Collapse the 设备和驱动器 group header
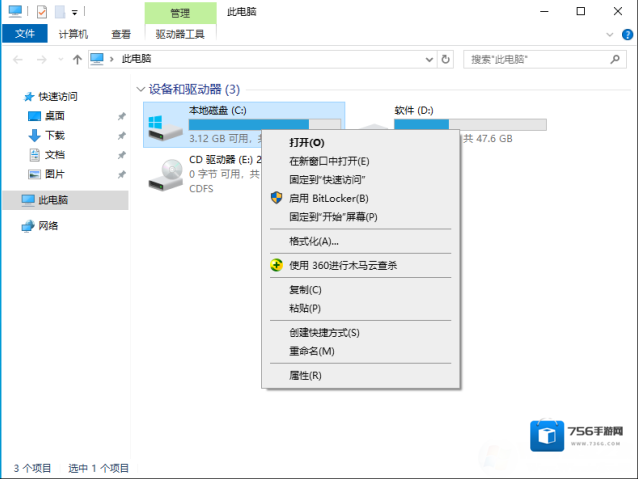 tap(140, 89)
